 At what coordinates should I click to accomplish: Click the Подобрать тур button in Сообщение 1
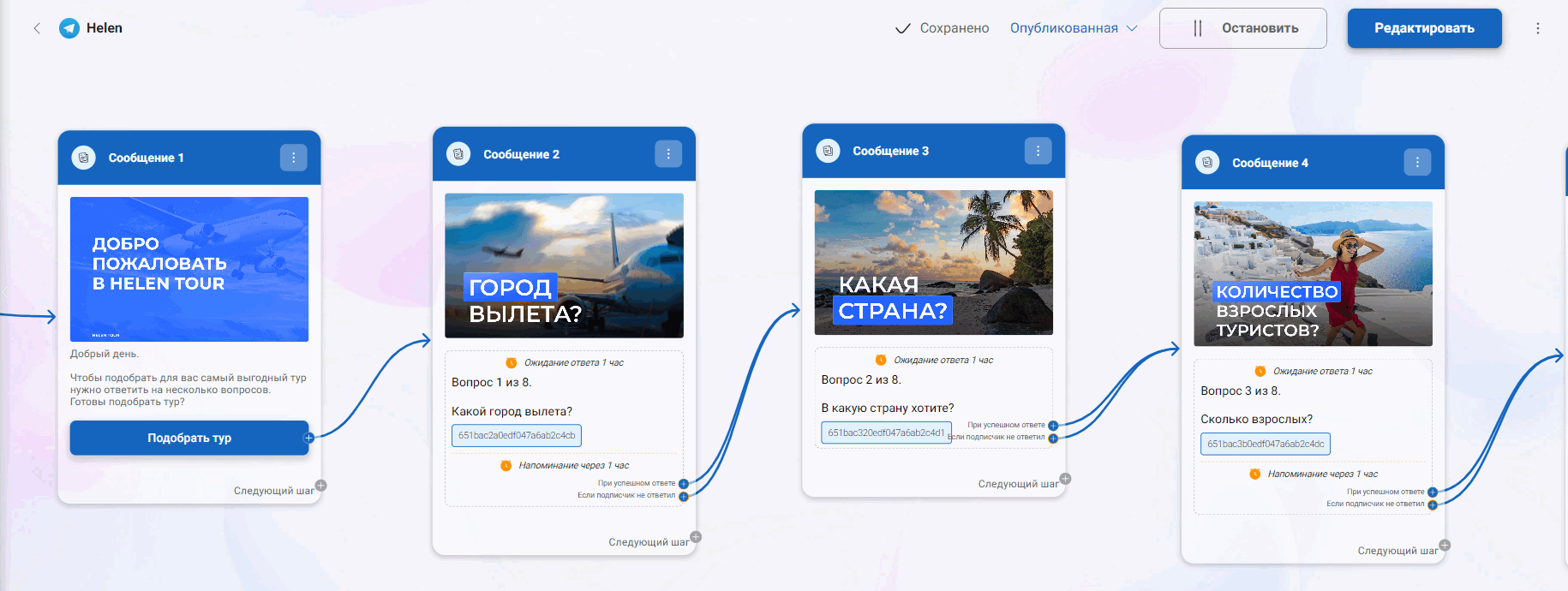189,438
